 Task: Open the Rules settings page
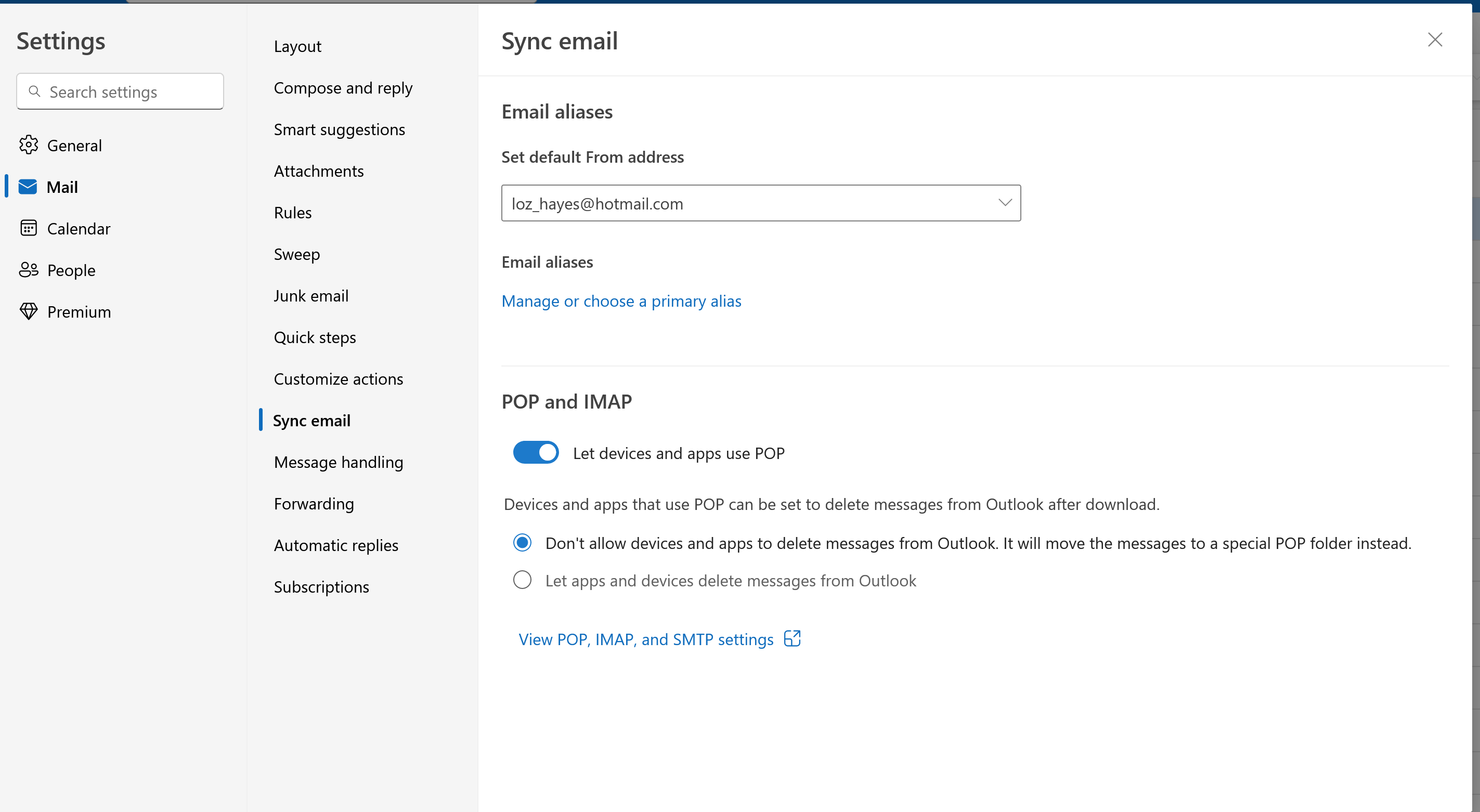(292, 213)
